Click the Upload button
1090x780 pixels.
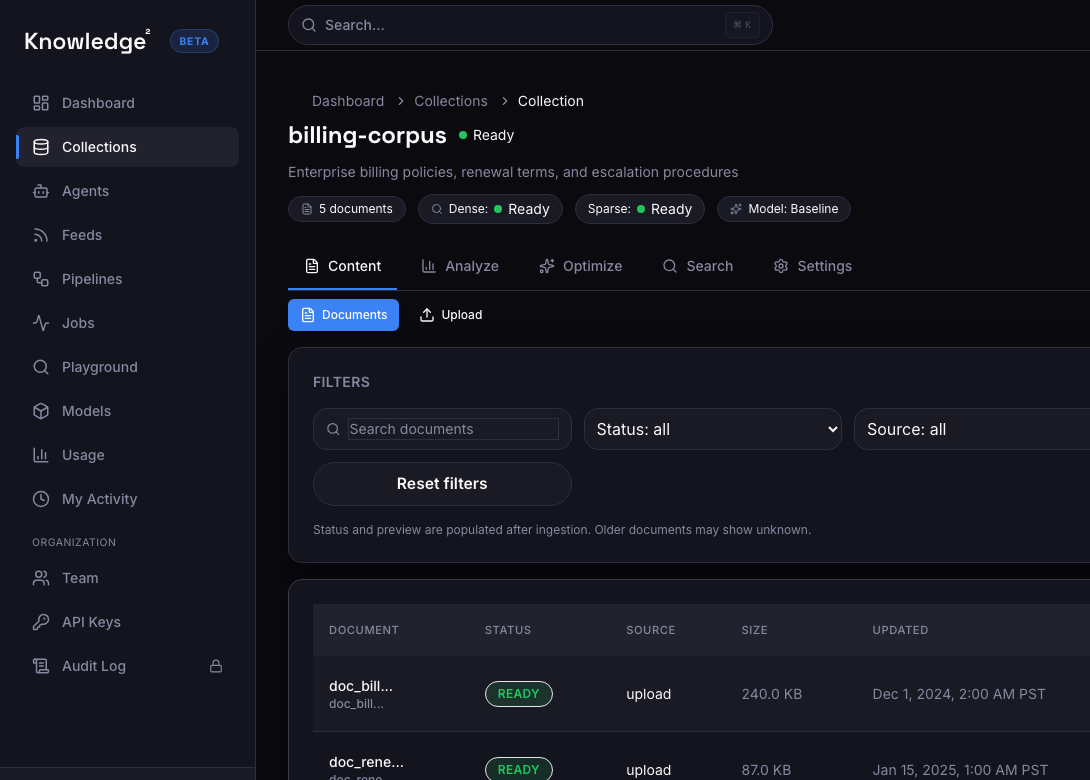pyautogui.click(x=450, y=314)
